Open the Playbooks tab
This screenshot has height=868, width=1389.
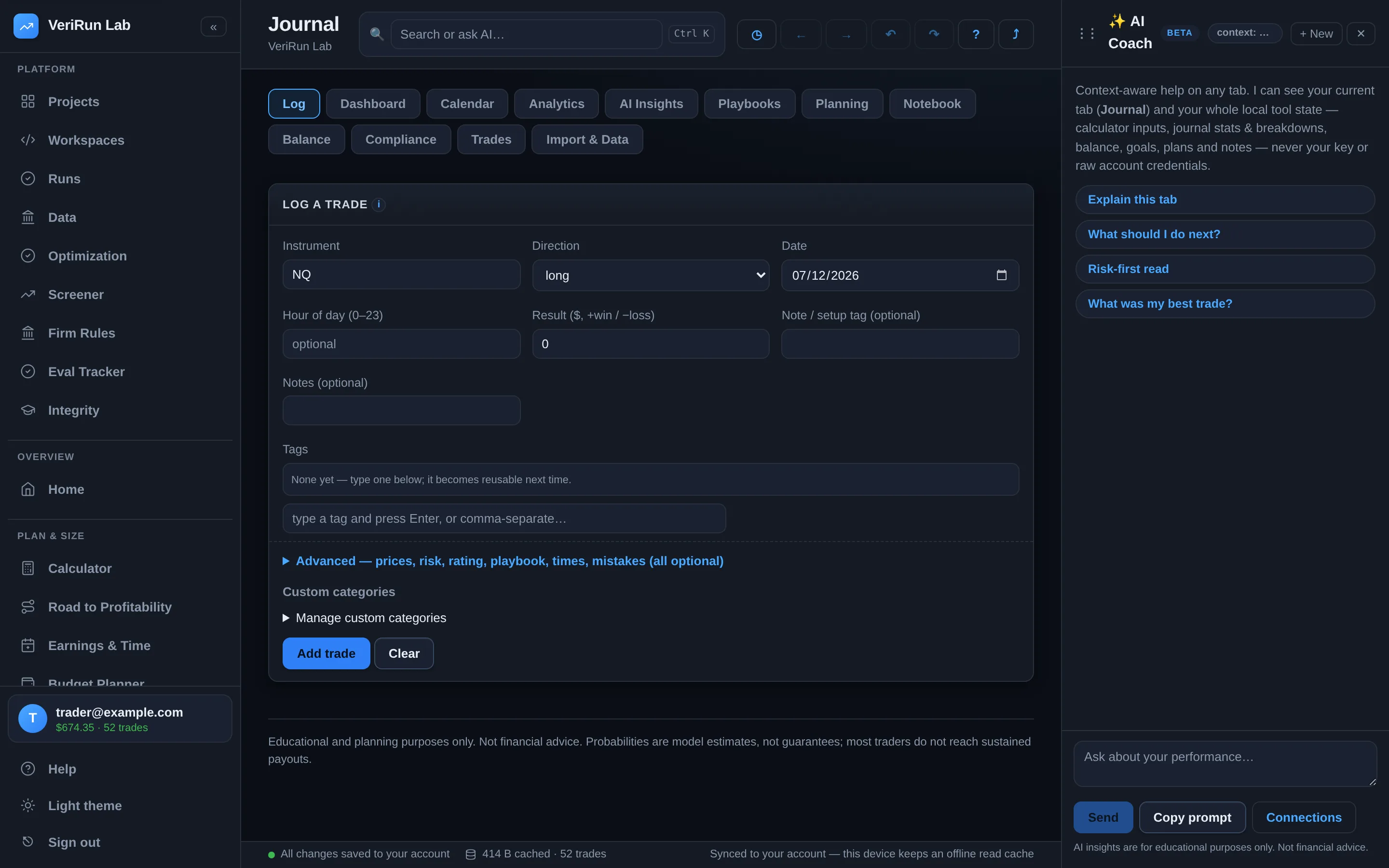pyautogui.click(x=749, y=104)
